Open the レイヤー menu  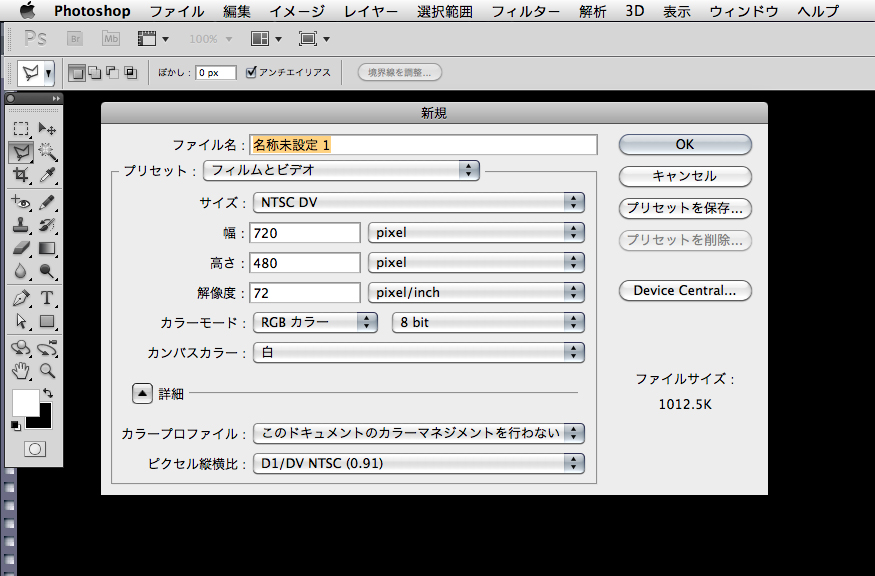point(370,12)
